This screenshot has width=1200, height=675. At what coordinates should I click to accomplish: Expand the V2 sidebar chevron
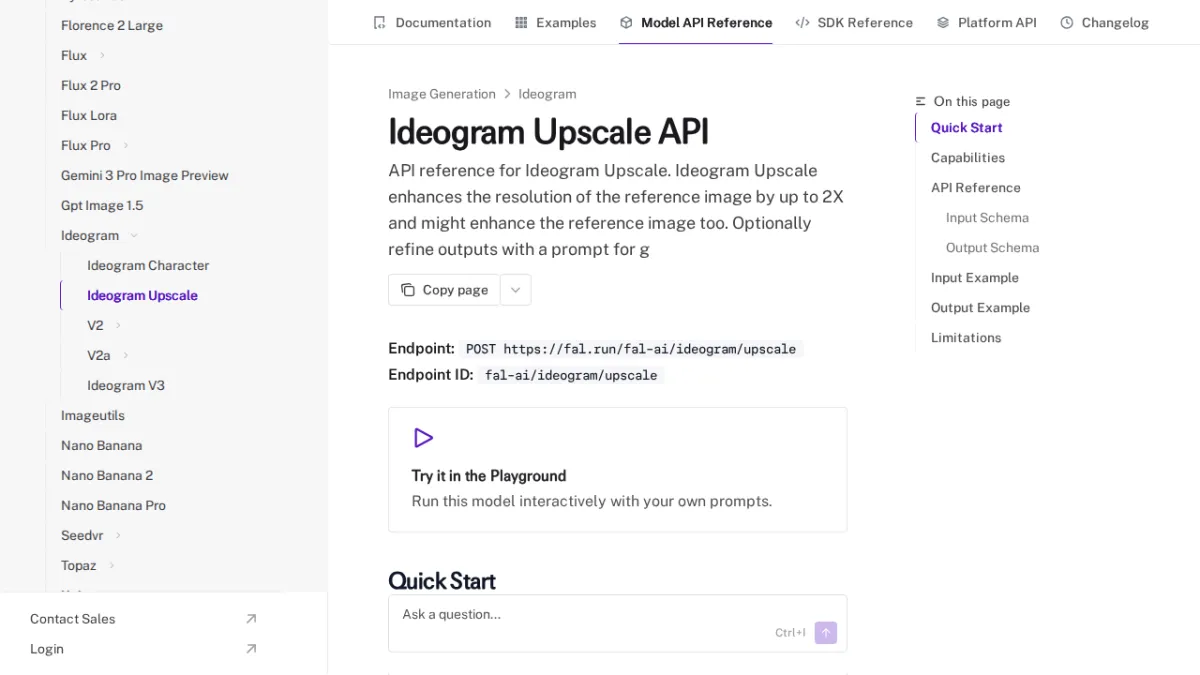tap(118, 325)
